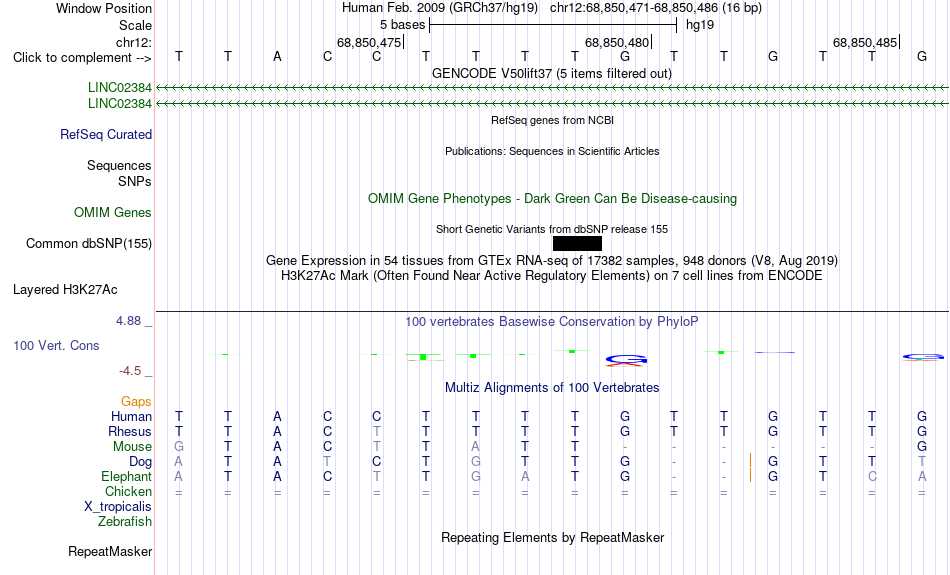The height and width of the screenshot is (575, 950).
Task: Click 'Human Feb. 2009 (GRCh37/hg19)' header text
Action: (440, 8)
